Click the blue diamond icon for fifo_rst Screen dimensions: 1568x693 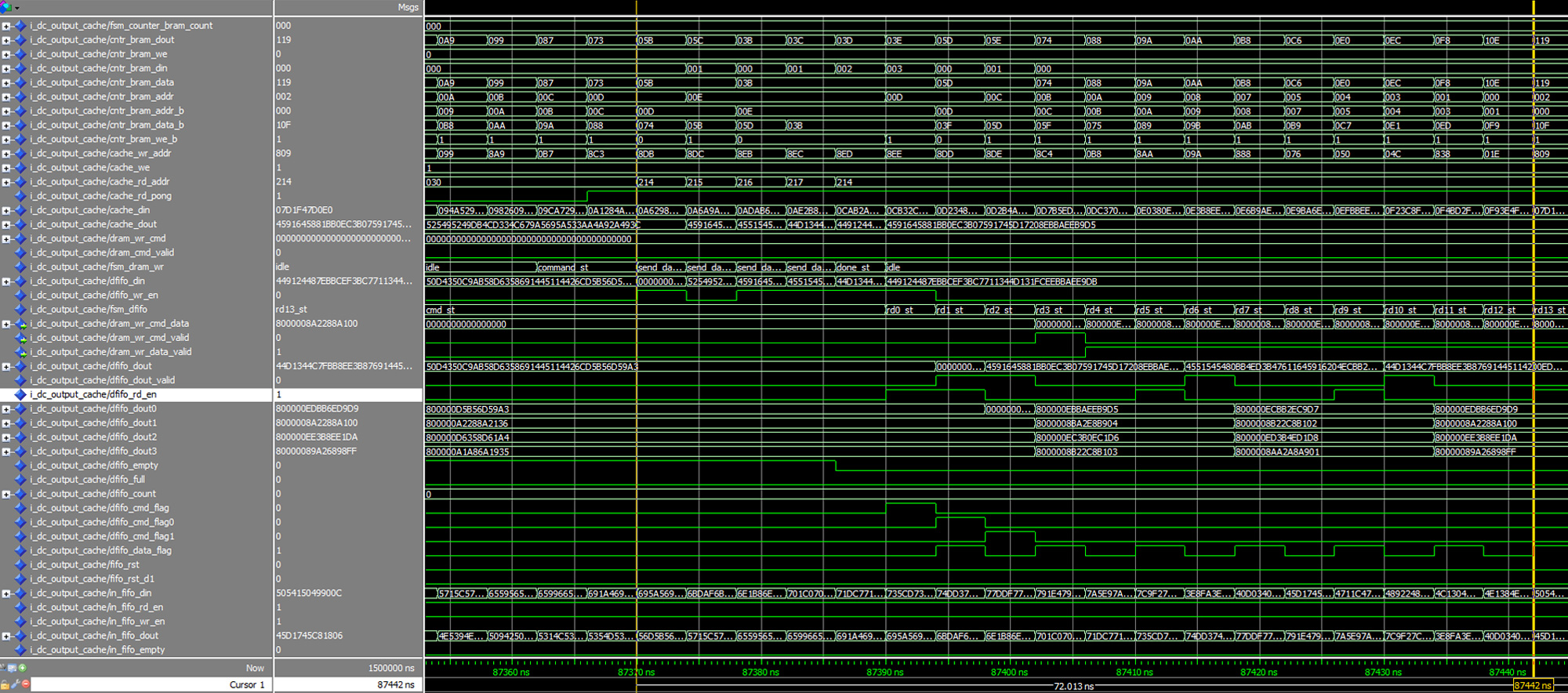click(21, 564)
